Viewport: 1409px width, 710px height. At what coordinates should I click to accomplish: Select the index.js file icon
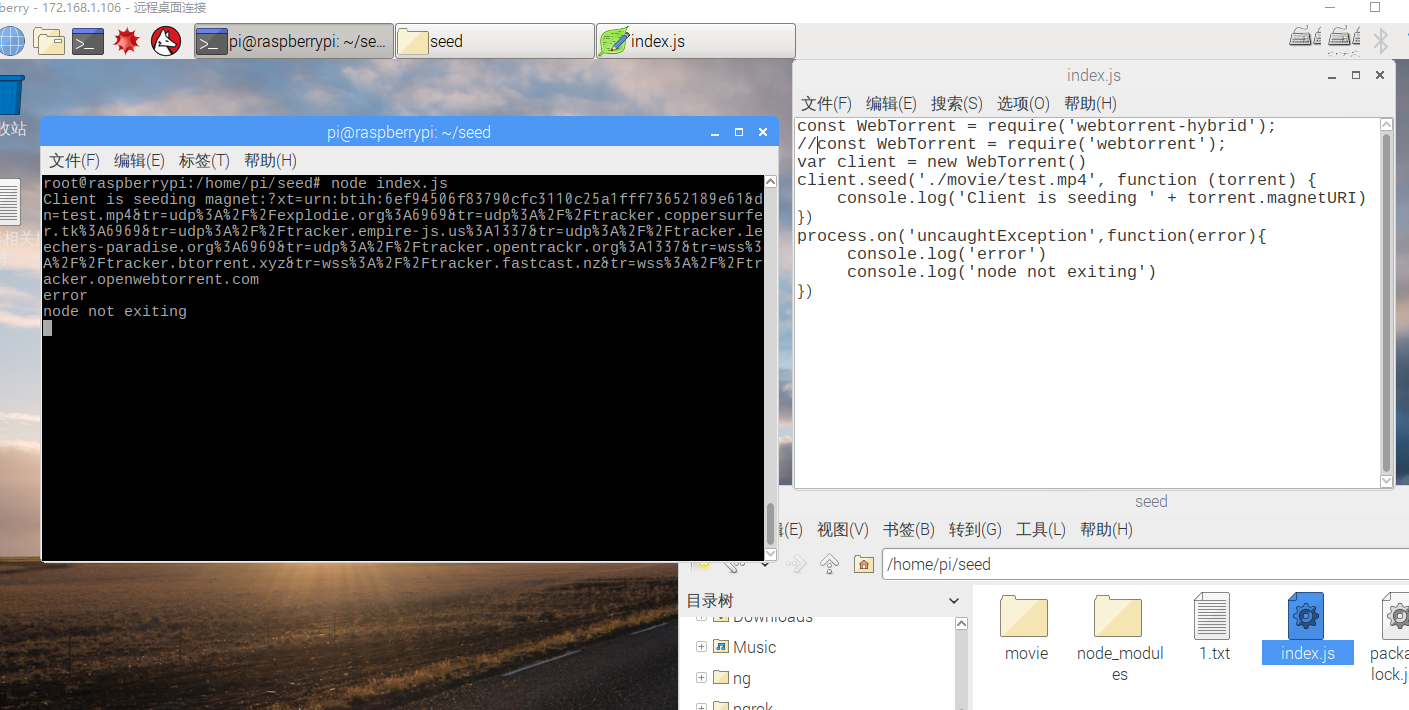pyautogui.click(x=1306, y=616)
